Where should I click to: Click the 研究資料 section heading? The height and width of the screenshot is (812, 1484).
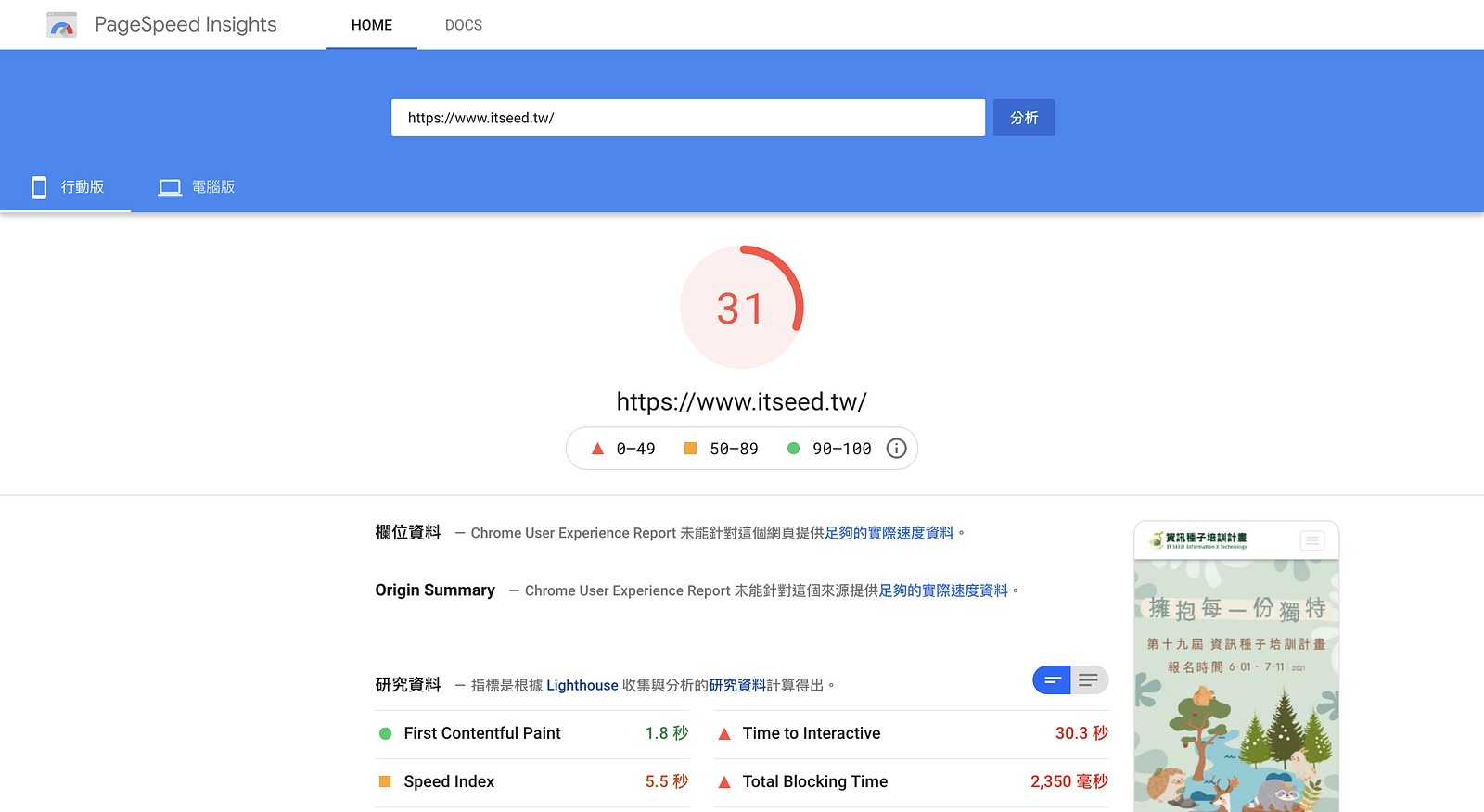click(x=408, y=684)
